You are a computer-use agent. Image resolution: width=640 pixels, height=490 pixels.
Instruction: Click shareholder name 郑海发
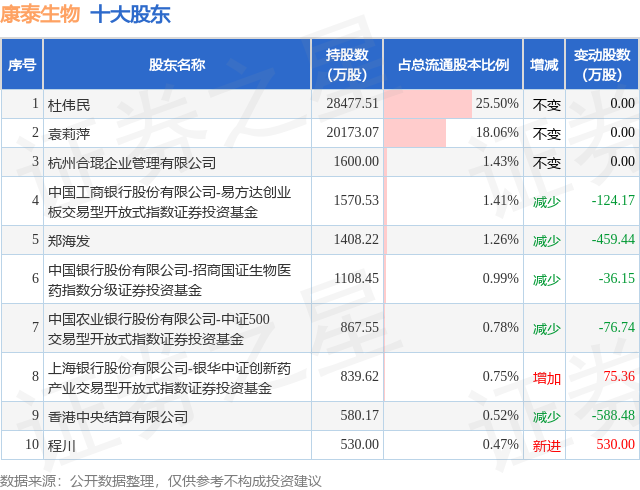pyautogui.click(x=69, y=241)
